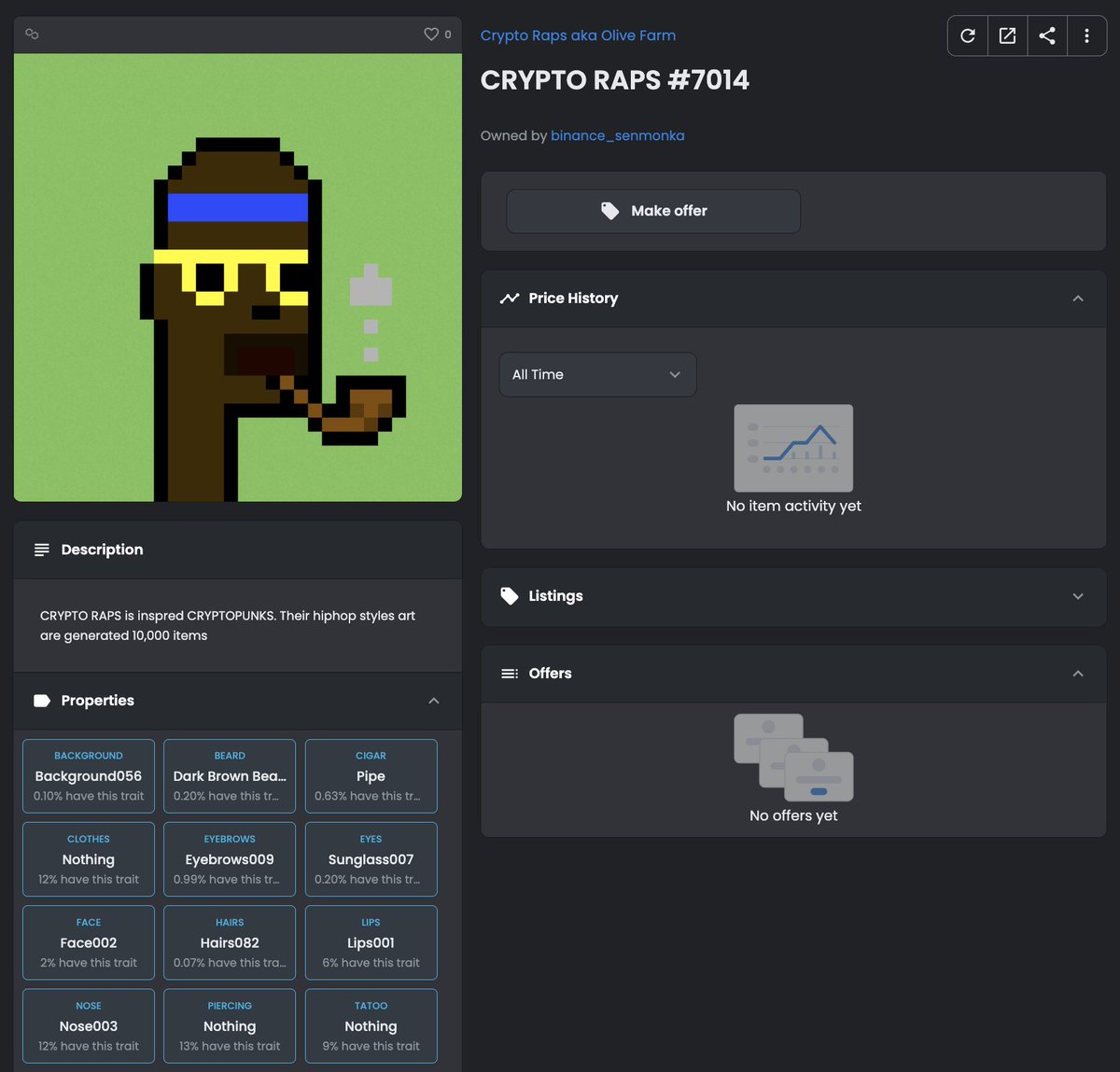Click the Offers list icon
Viewport: 1120px width, 1072px height.
pyautogui.click(x=510, y=674)
